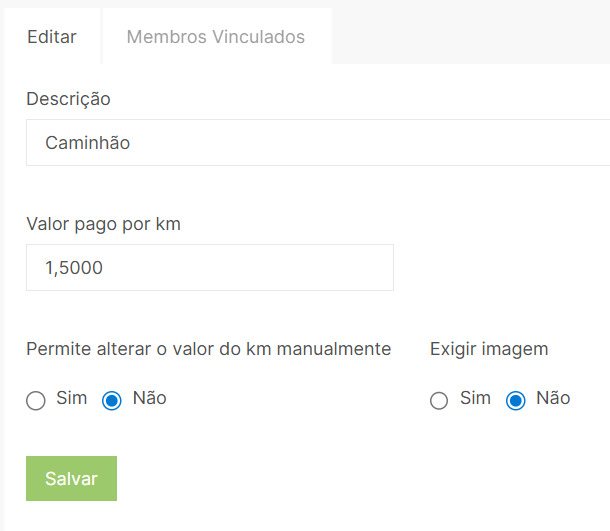Click Não label text for Exigir imagem
Image resolution: width=610 pixels, height=531 pixels.
tap(553, 398)
